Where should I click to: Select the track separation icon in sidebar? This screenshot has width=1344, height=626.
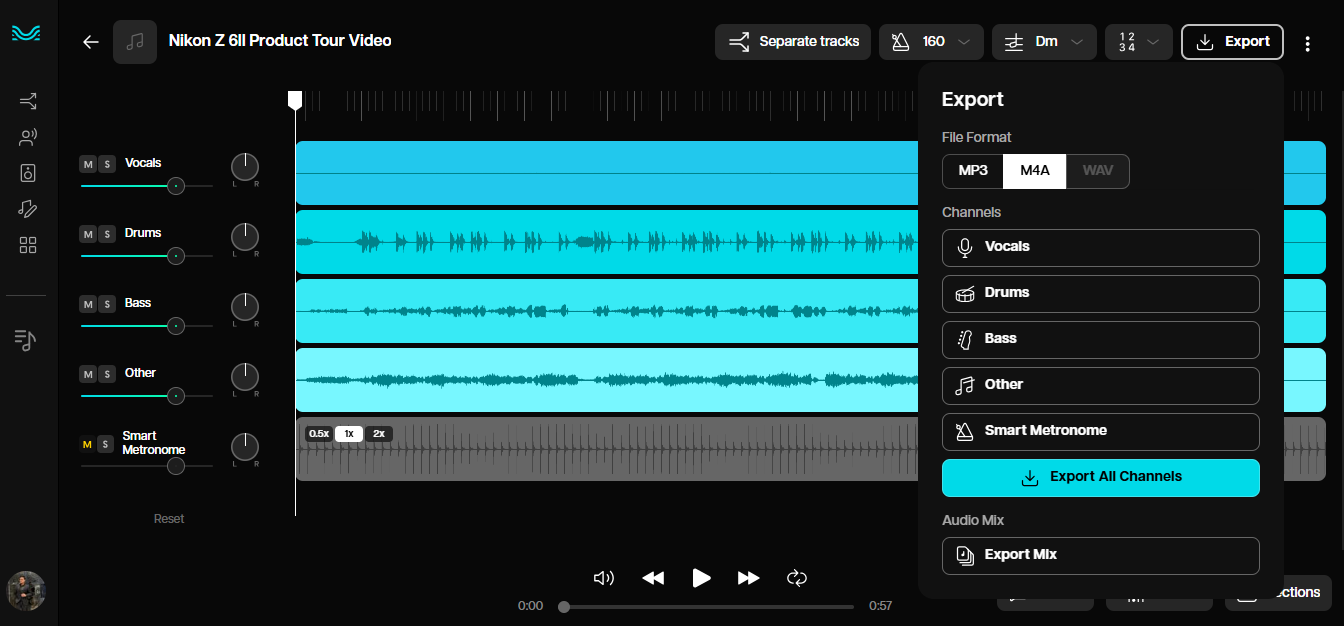27,101
